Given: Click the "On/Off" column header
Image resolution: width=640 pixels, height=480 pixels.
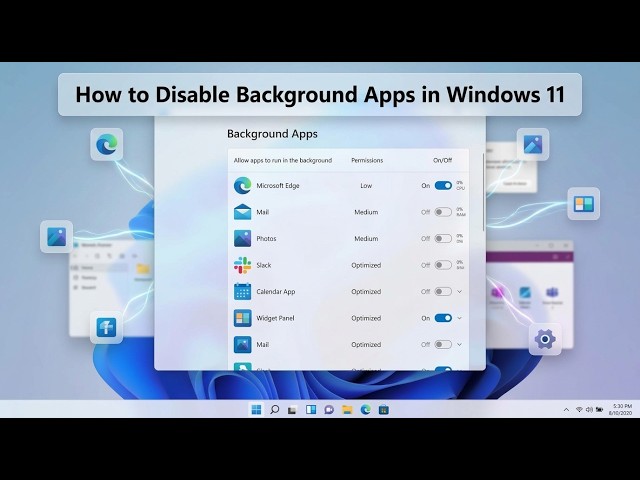Looking at the screenshot, I should pyautogui.click(x=442, y=160).
